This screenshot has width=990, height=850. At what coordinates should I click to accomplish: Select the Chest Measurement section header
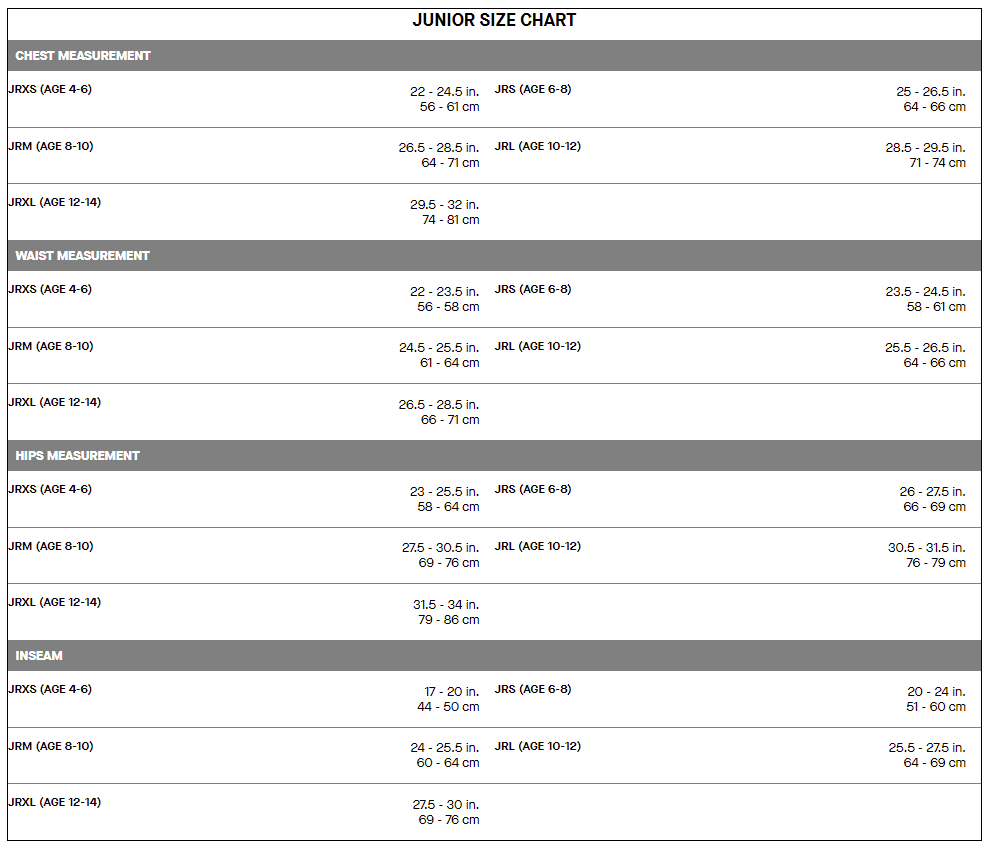pos(83,56)
